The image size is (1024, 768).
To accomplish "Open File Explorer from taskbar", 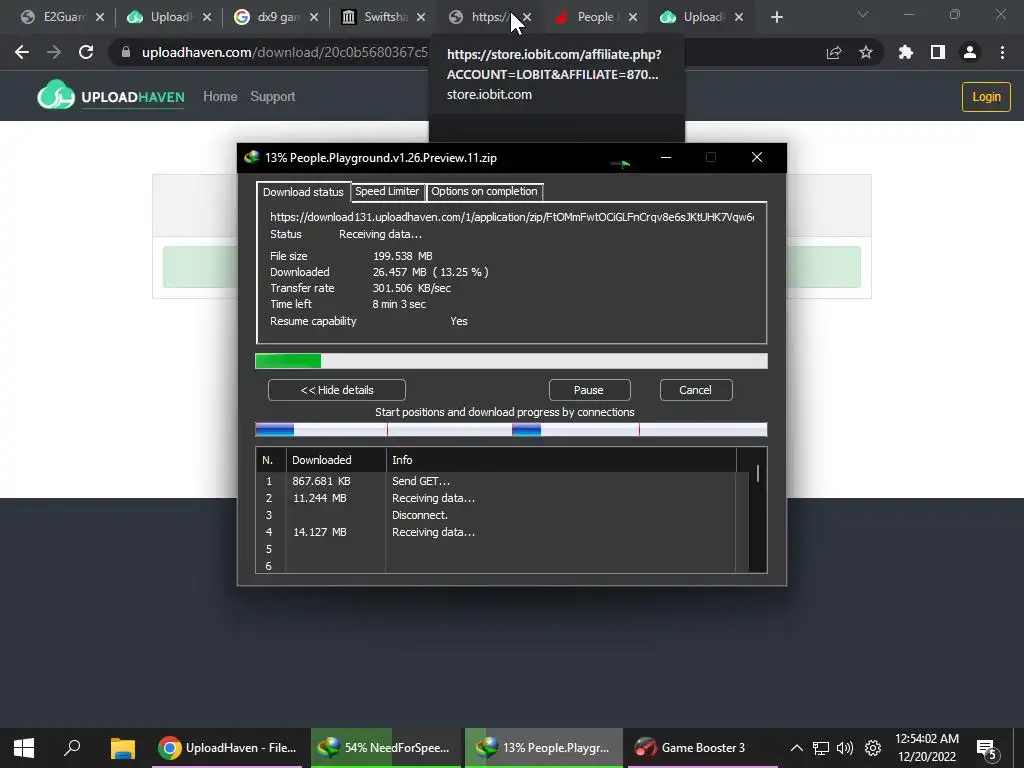I will coord(122,748).
